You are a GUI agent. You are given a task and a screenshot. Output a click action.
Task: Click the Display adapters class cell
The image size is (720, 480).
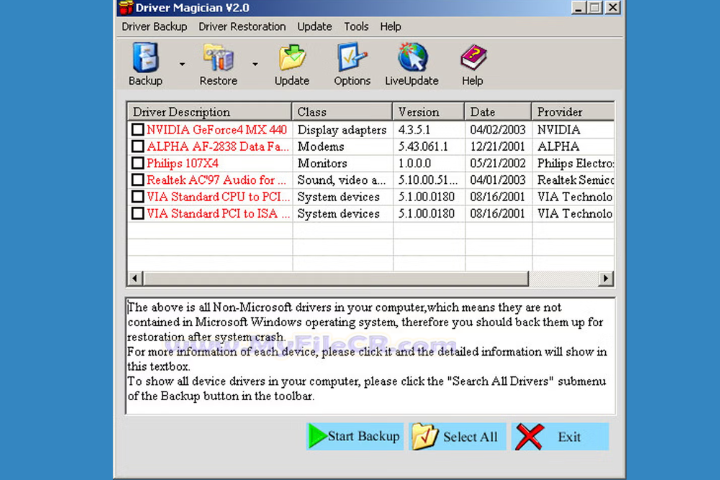(x=342, y=130)
